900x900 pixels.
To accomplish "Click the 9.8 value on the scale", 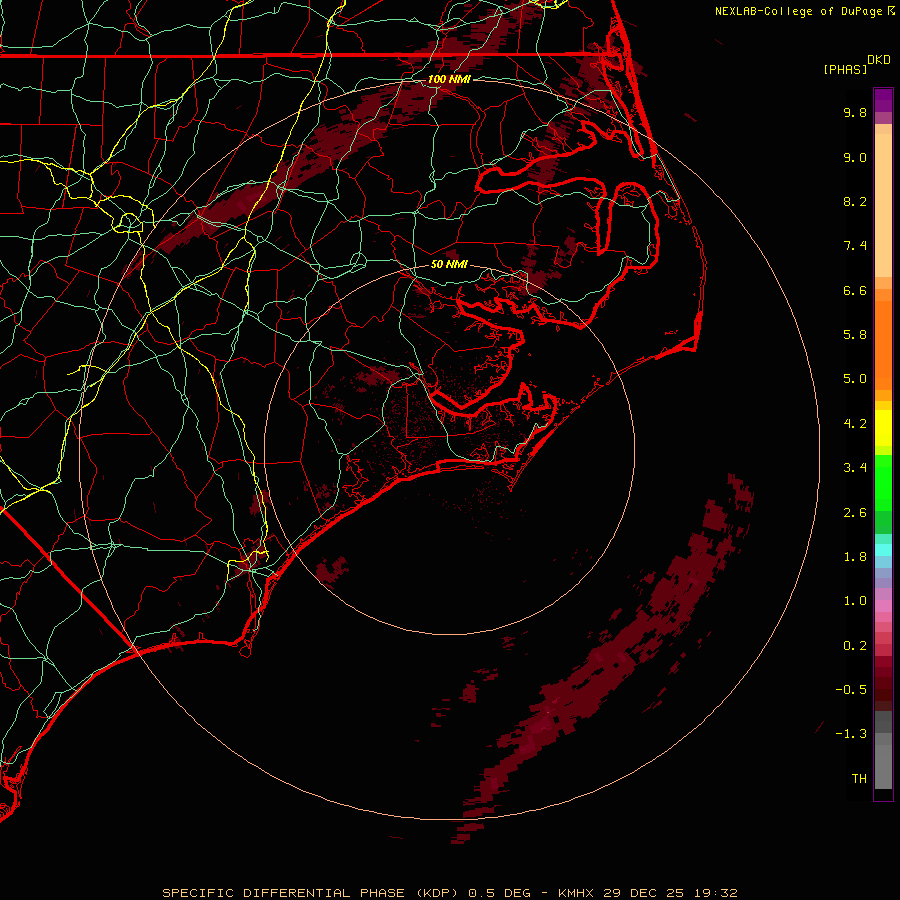I will (855, 112).
